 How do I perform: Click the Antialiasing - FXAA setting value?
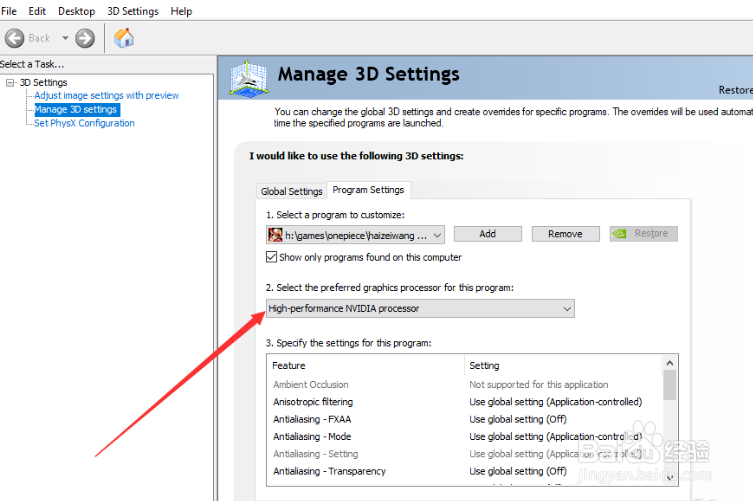pyautogui.click(x=518, y=419)
